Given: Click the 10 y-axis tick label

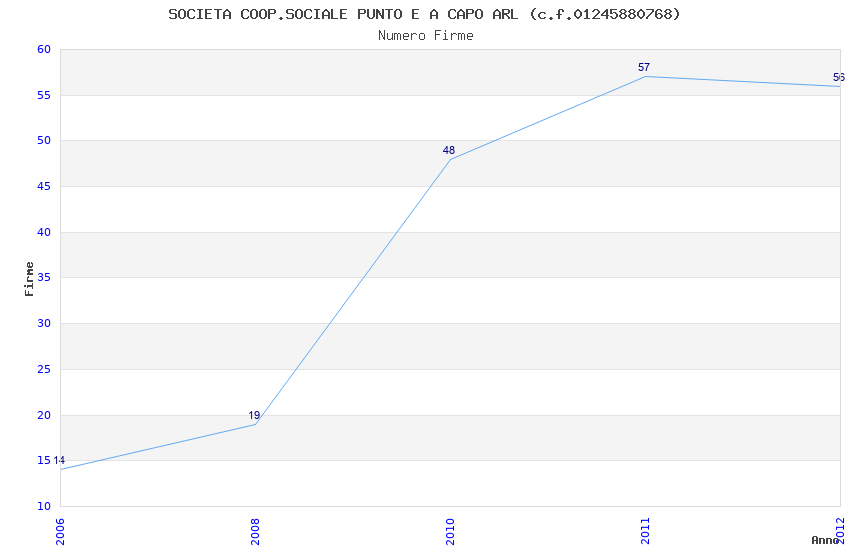Looking at the screenshot, I should pyautogui.click(x=43, y=506).
